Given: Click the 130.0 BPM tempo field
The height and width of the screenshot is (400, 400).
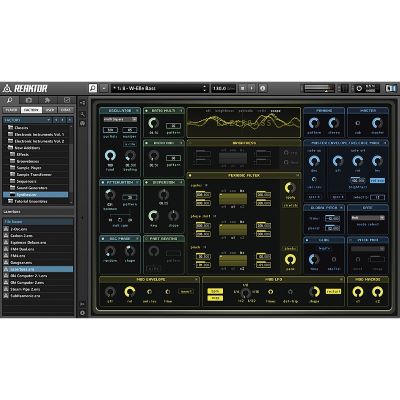Looking at the screenshot, I should click(223, 88).
